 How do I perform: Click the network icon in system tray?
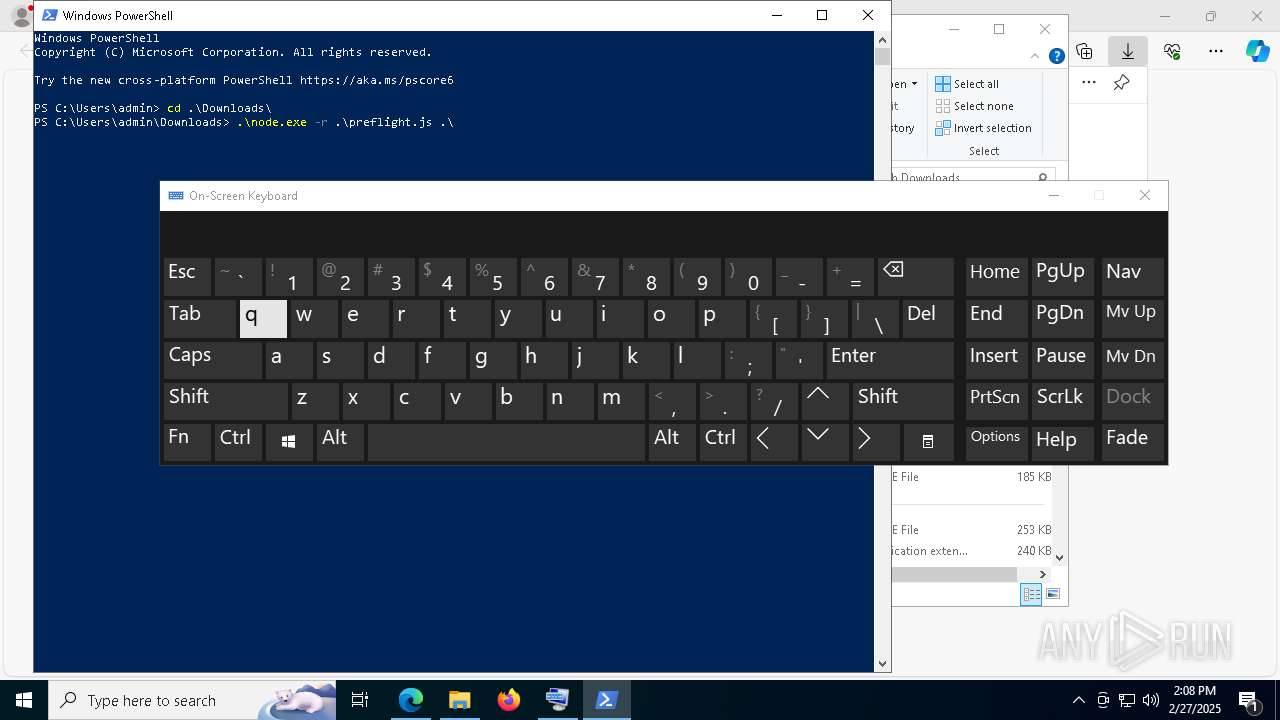pyautogui.click(x=1127, y=700)
